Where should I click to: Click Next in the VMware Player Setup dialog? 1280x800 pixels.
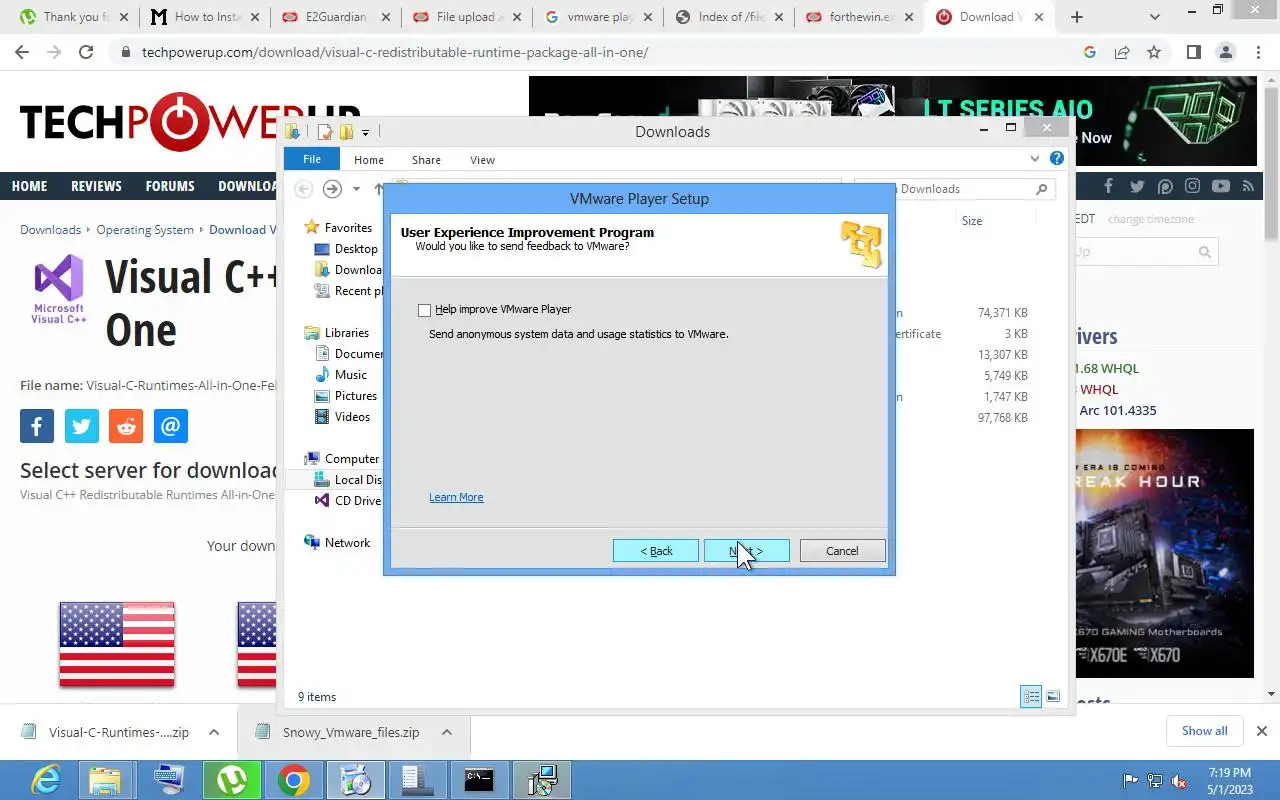tap(746, 551)
